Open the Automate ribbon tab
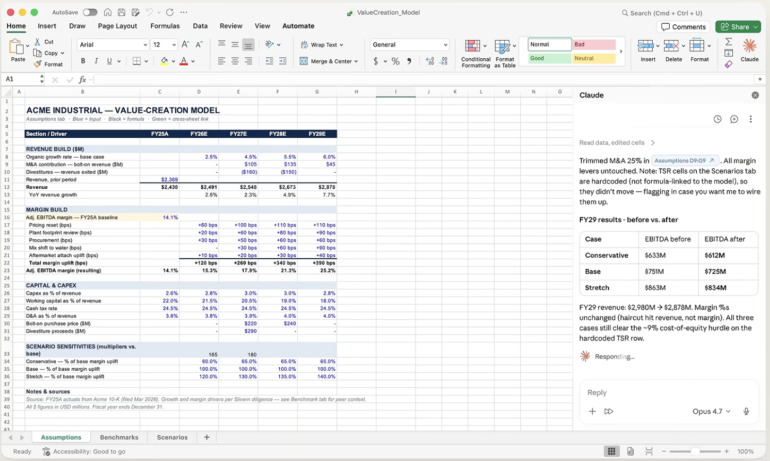Image resolution: width=770 pixels, height=461 pixels. coord(298,26)
